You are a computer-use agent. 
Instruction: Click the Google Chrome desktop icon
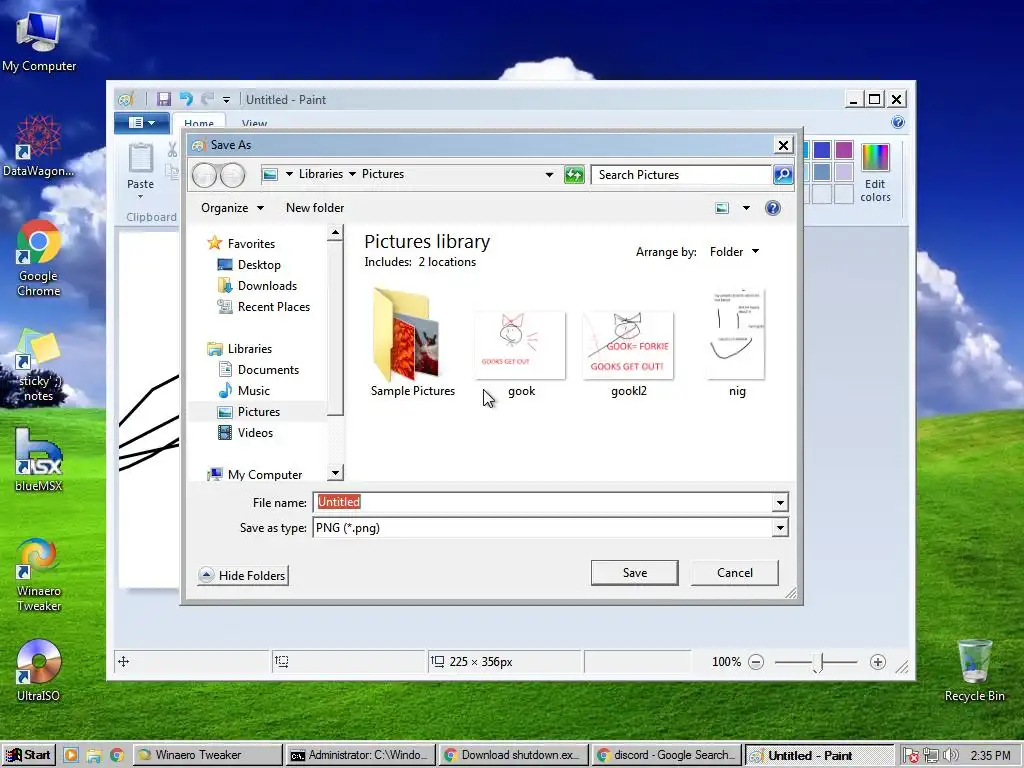(x=39, y=258)
